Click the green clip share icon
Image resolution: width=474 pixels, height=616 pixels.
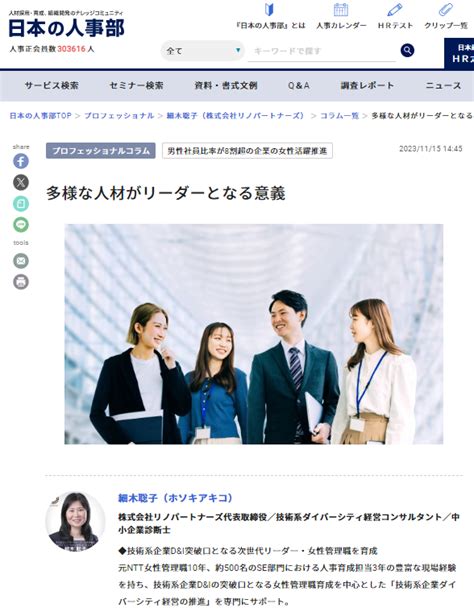coord(21,204)
